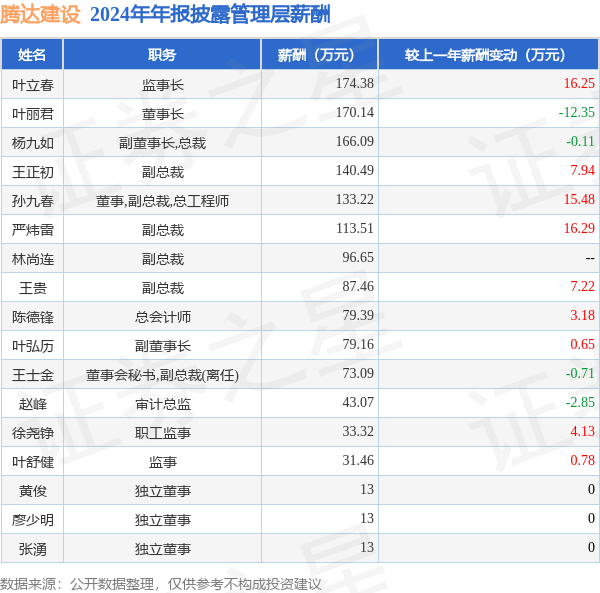This screenshot has height=593, width=600.
Task: Click the change value 4.13
Action: [583, 432]
